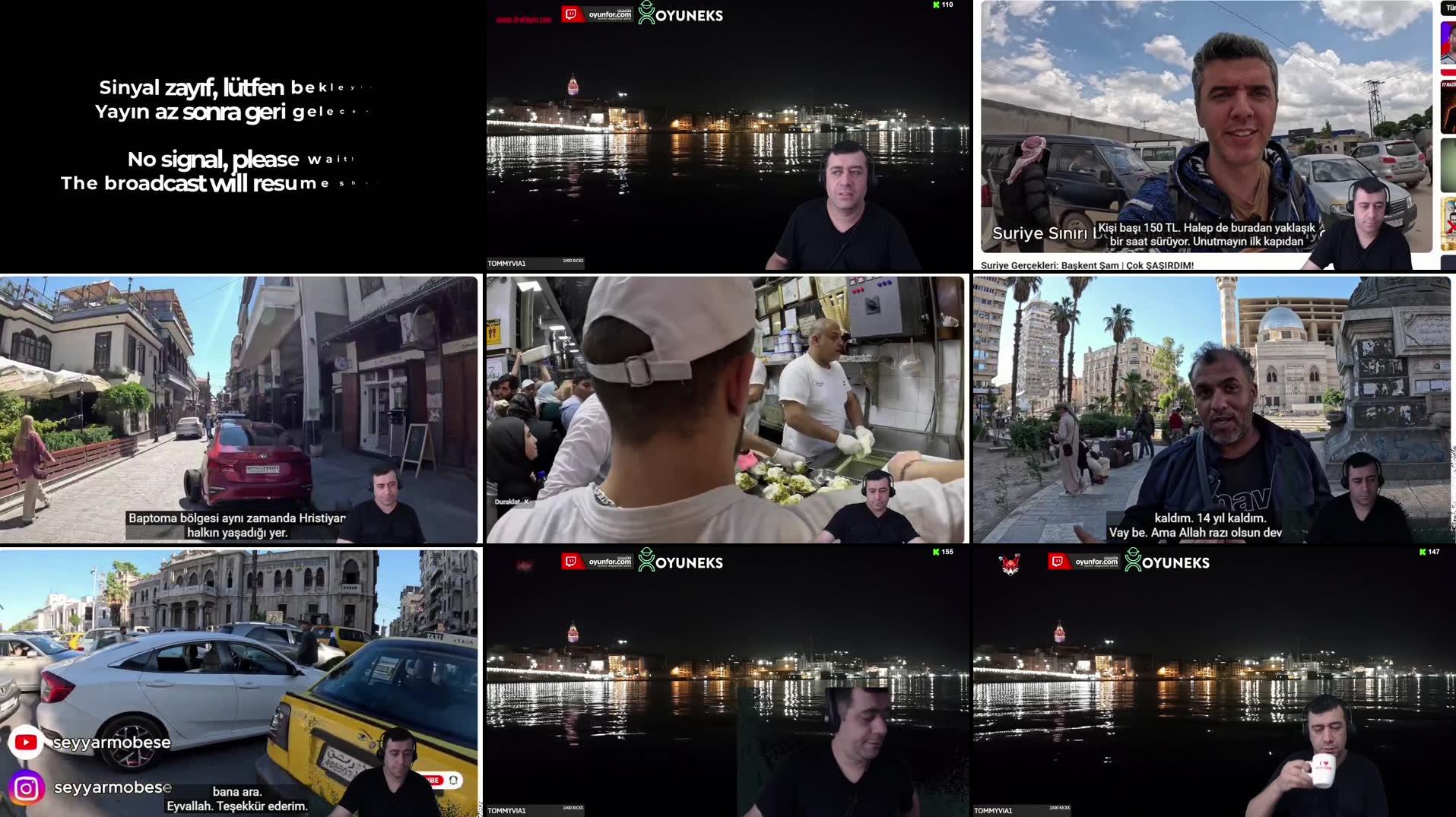The image size is (1456, 817).
Task: Click the TOMMYVIA1 label in the 110-viewer frame
Action: coord(506,264)
